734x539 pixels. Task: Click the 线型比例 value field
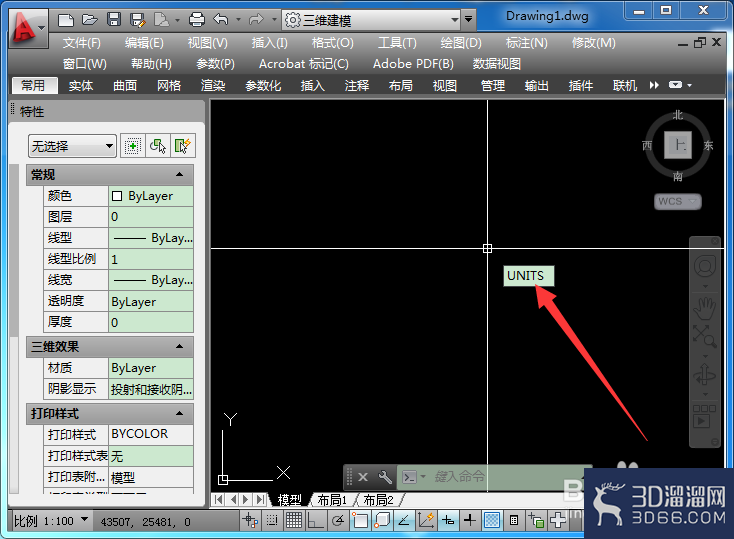click(x=151, y=259)
